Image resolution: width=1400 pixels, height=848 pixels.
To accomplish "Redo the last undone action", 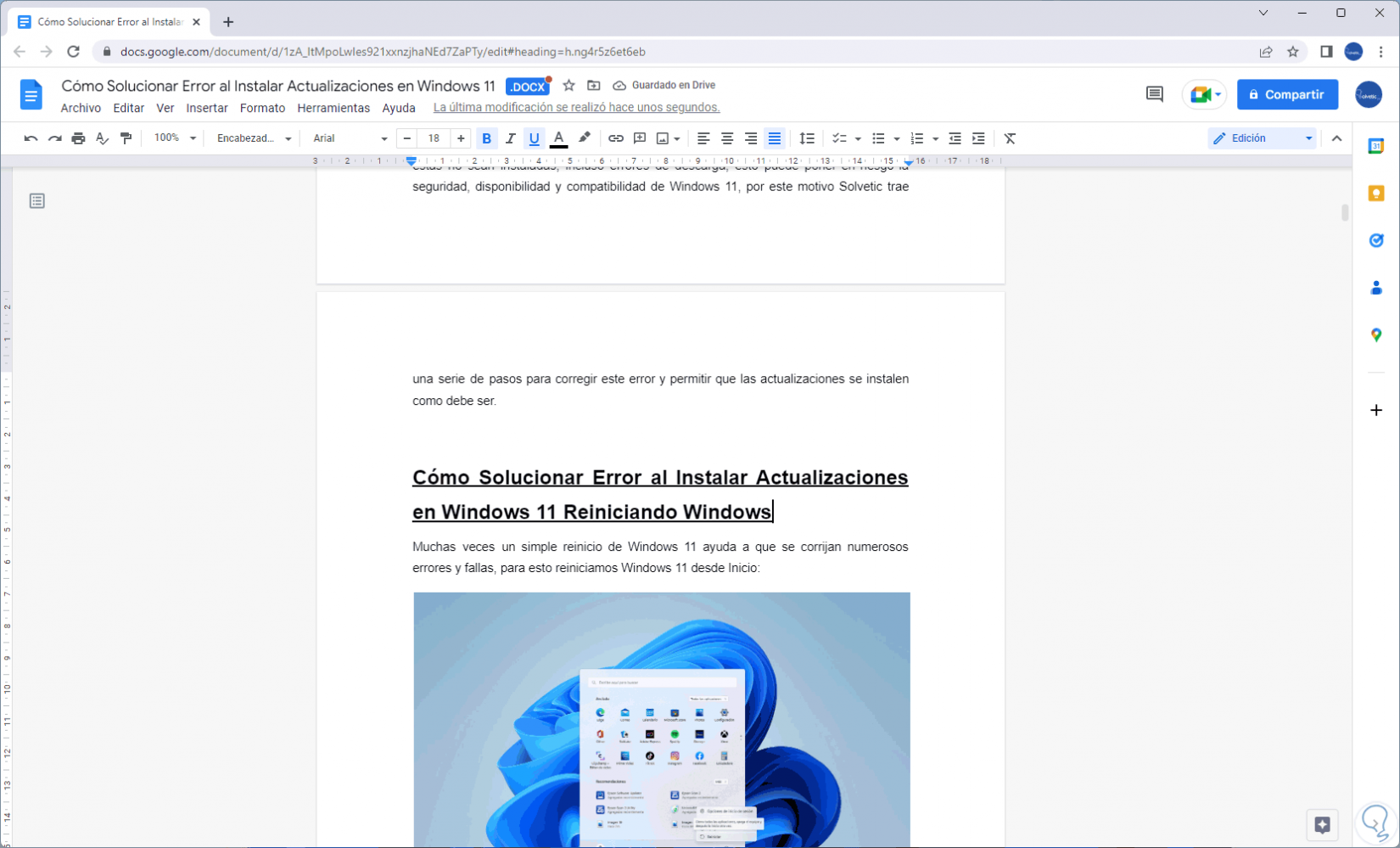I will point(54,138).
